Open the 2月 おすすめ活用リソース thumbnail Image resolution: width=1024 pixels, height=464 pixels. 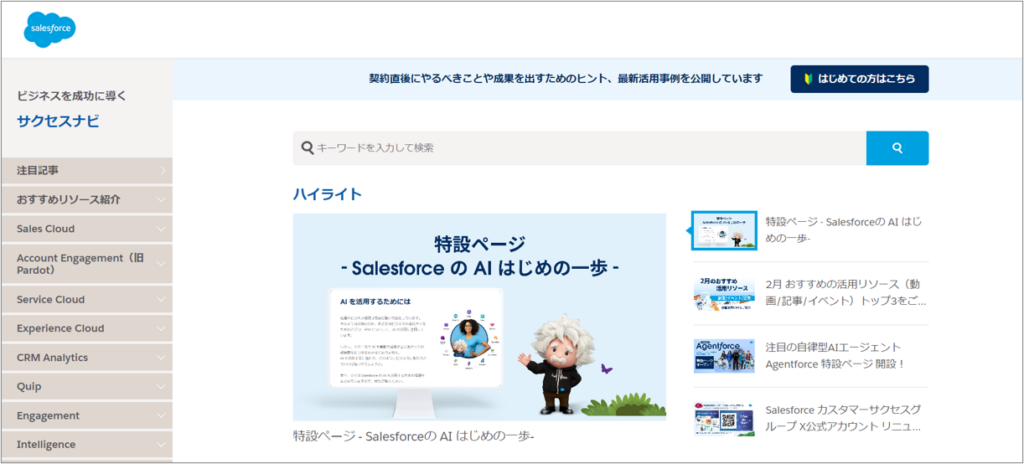click(x=724, y=292)
